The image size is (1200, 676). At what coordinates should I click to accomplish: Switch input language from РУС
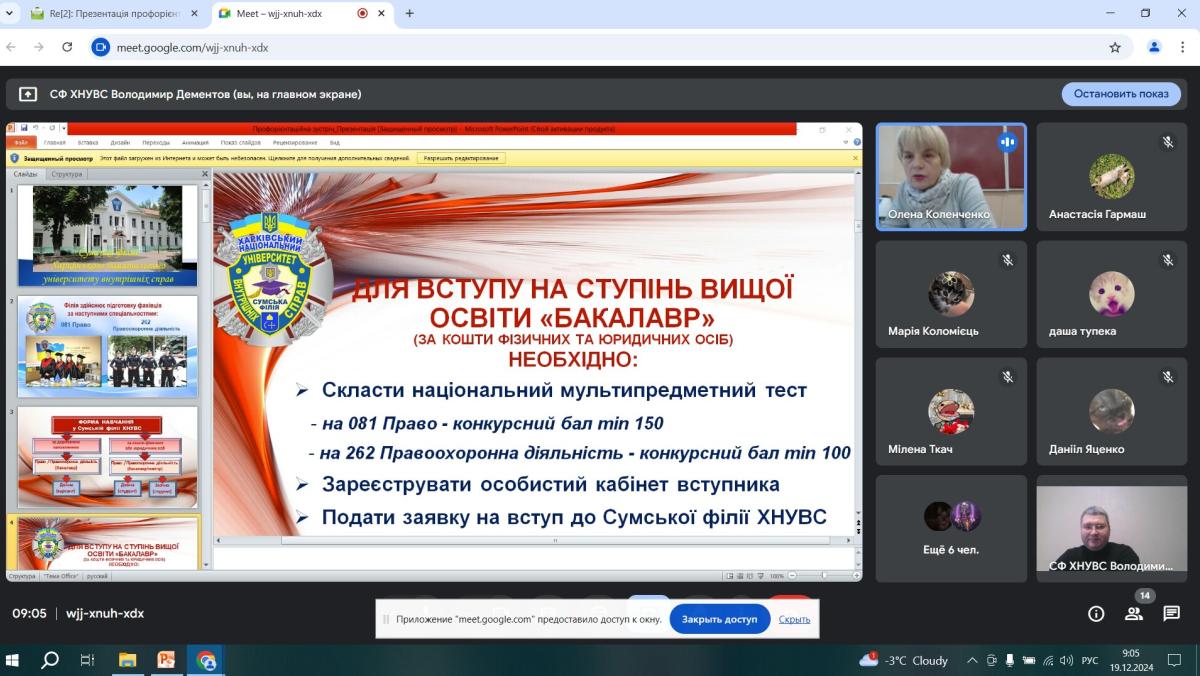tap(1090, 660)
